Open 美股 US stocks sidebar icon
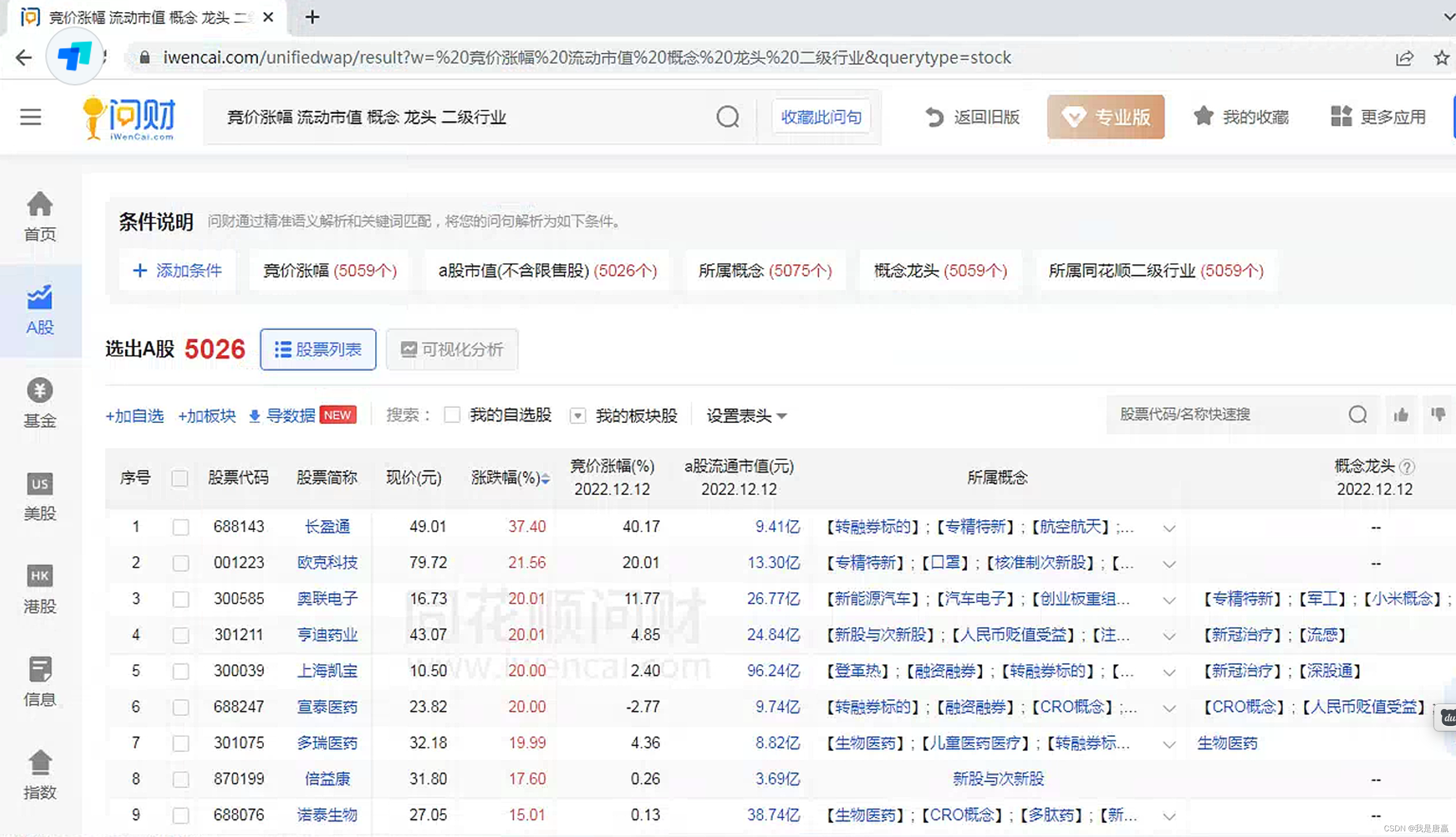Viewport: 1456px width, 837px height. coord(40,496)
